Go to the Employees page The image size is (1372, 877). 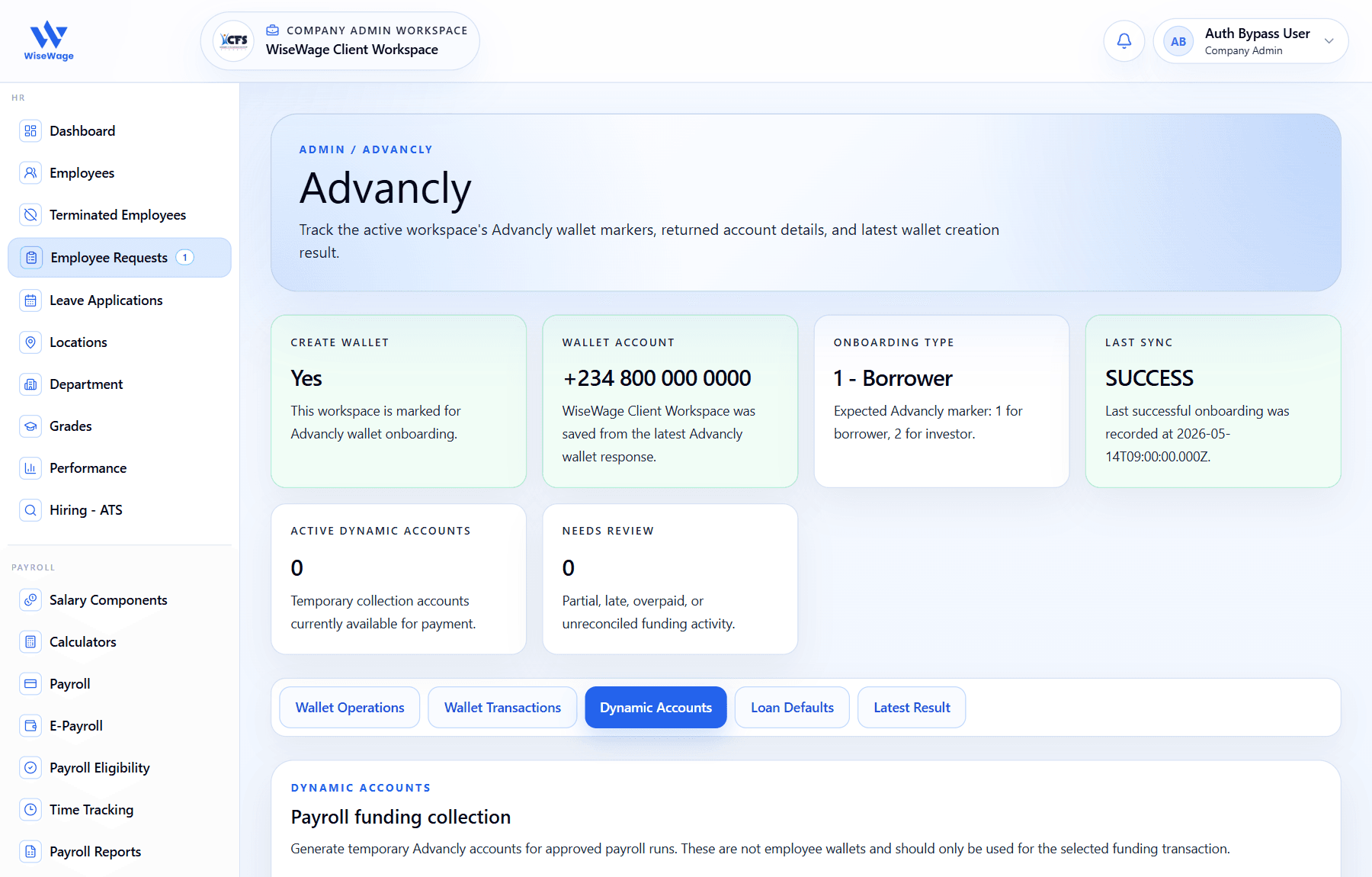(x=120, y=173)
